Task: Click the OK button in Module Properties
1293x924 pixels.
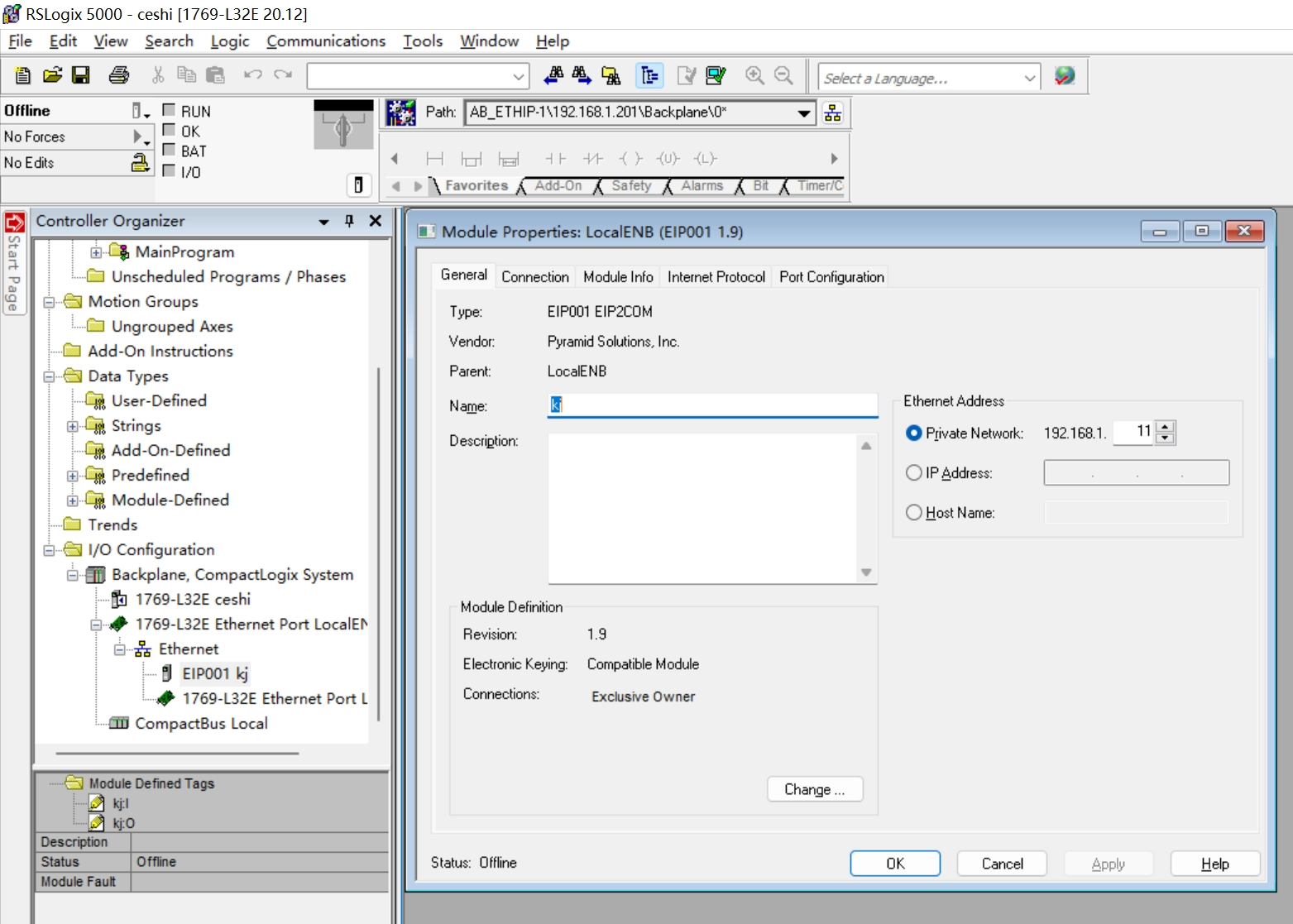Action: [x=895, y=864]
